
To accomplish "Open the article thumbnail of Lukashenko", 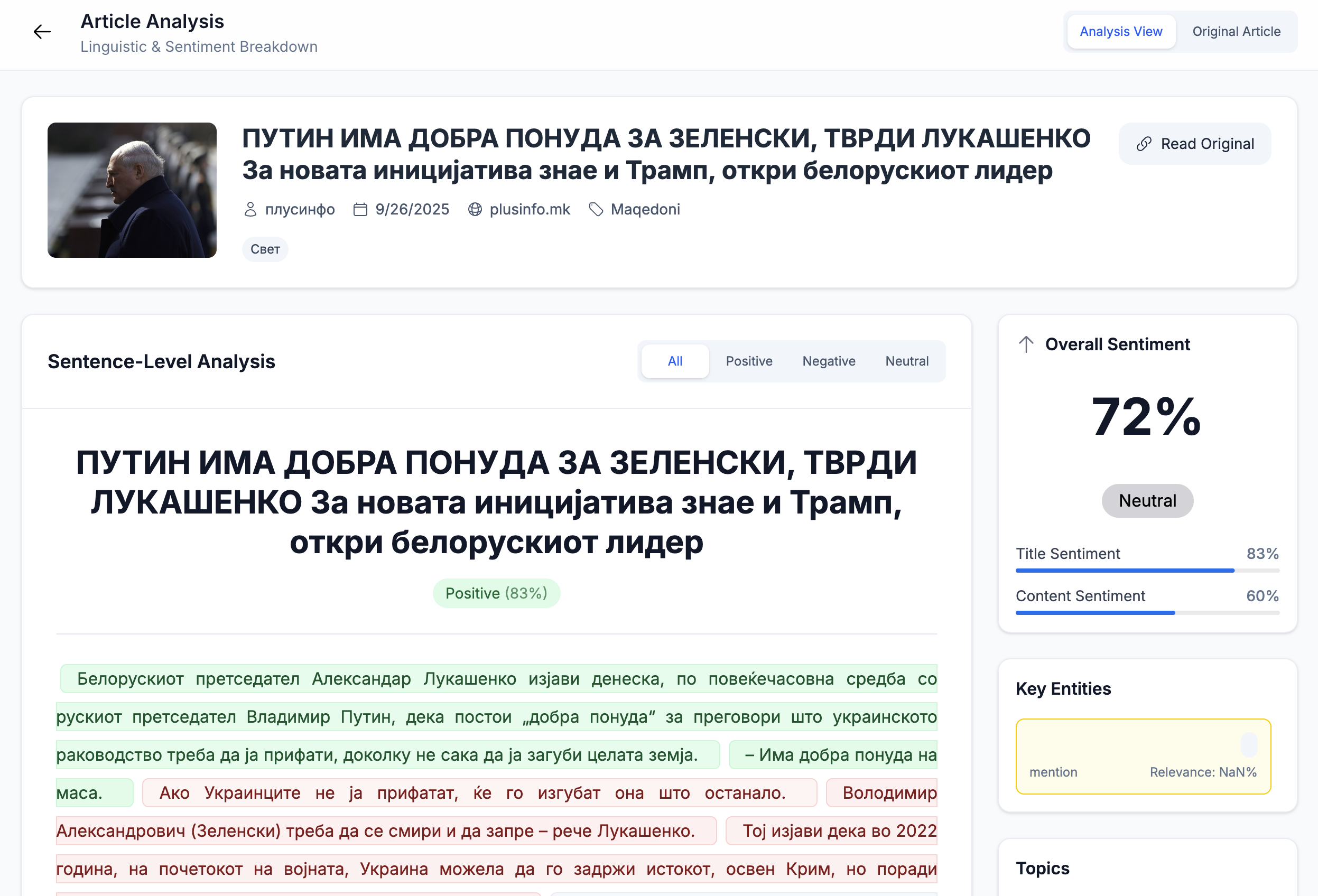I will tap(132, 191).
